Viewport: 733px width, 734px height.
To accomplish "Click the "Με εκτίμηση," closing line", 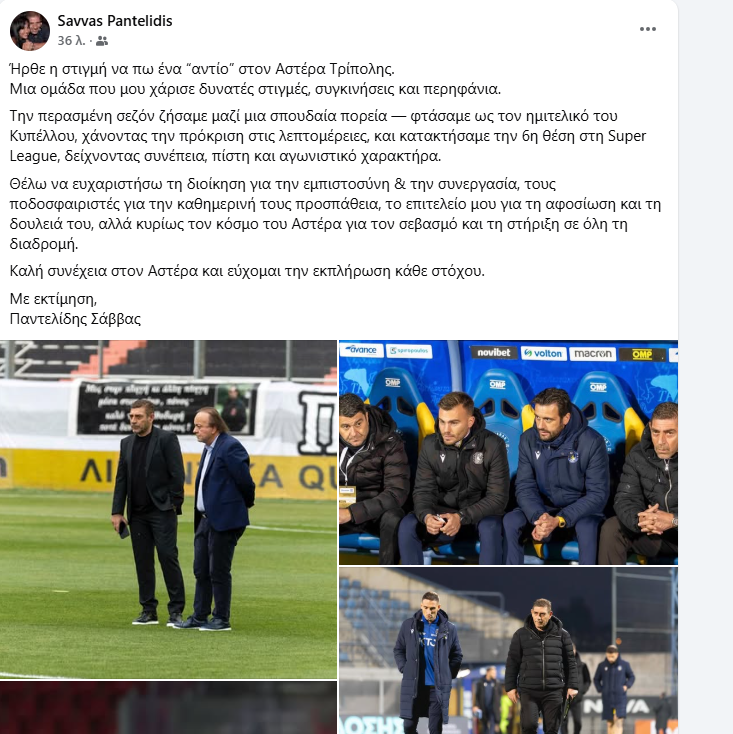I will click(53, 299).
